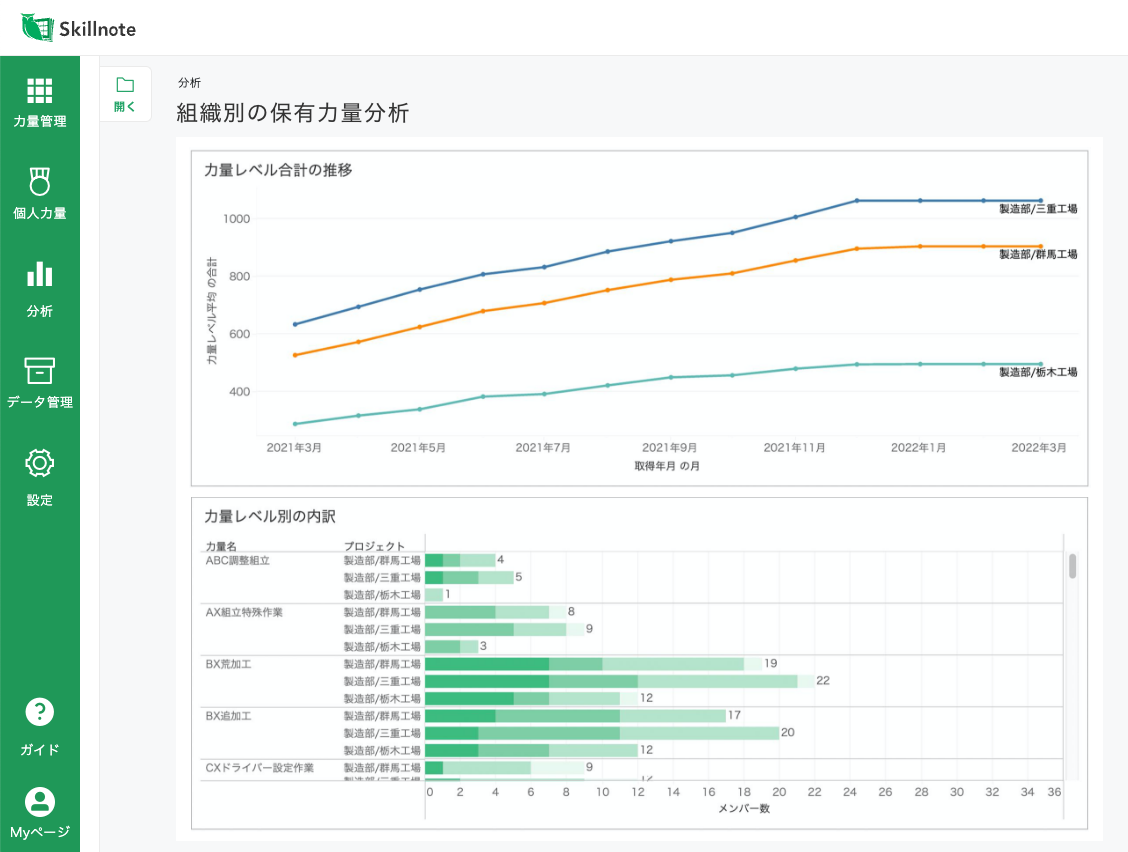The height and width of the screenshot is (852, 1128).
Task: Click 製造部/群馬工場 orange line label
Action: [1037, 254]
